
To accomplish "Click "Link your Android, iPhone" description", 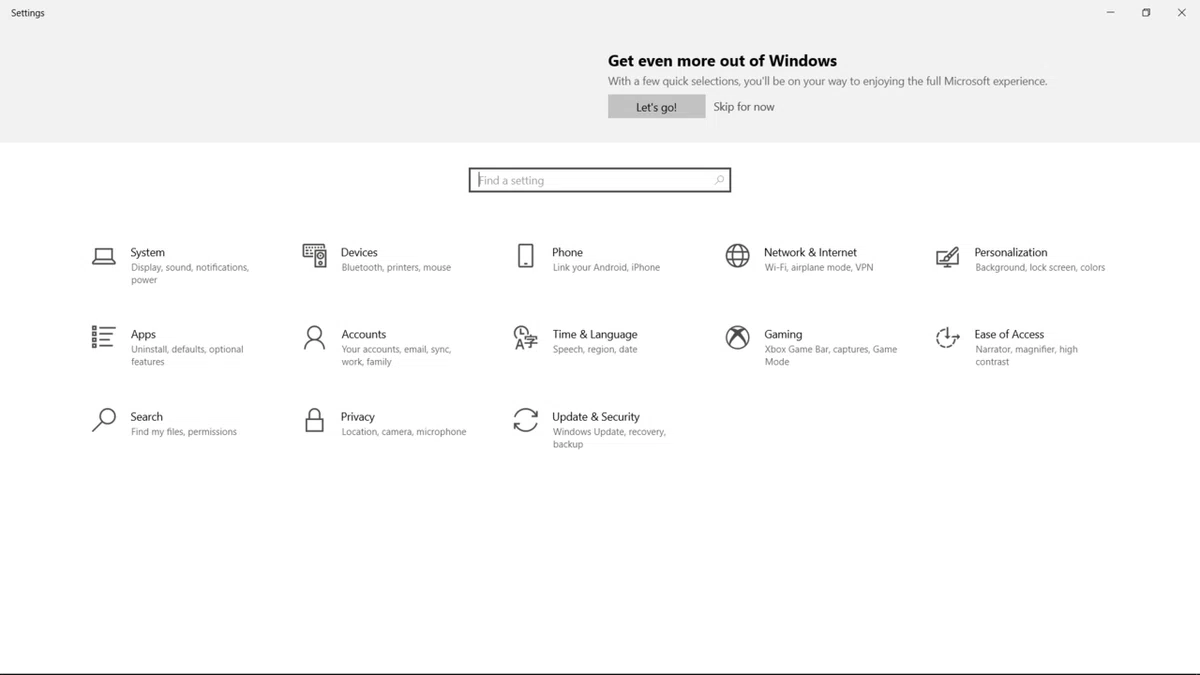I will point(606,268).
